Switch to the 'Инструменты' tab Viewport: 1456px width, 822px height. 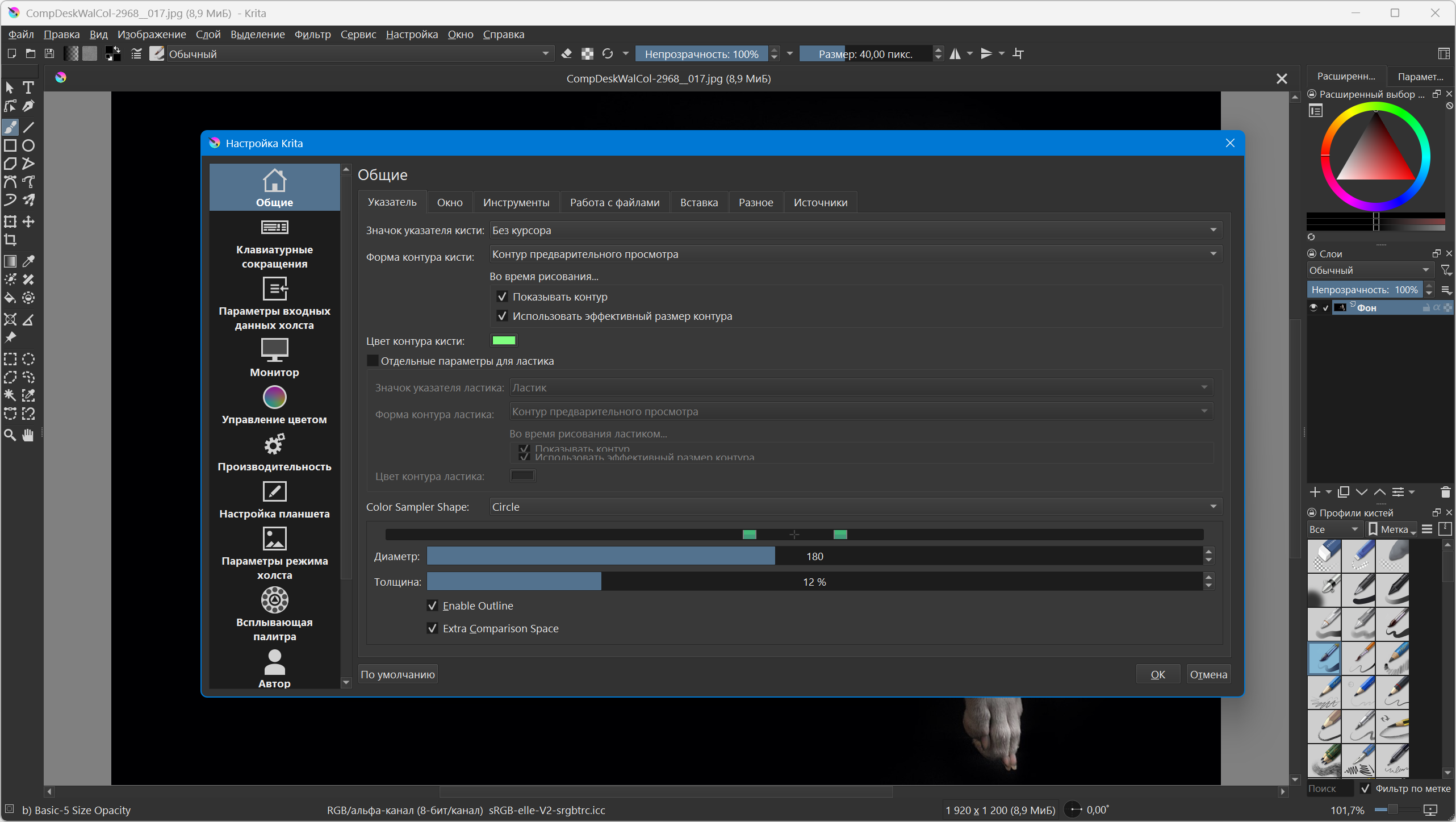[x=516, y=203]
